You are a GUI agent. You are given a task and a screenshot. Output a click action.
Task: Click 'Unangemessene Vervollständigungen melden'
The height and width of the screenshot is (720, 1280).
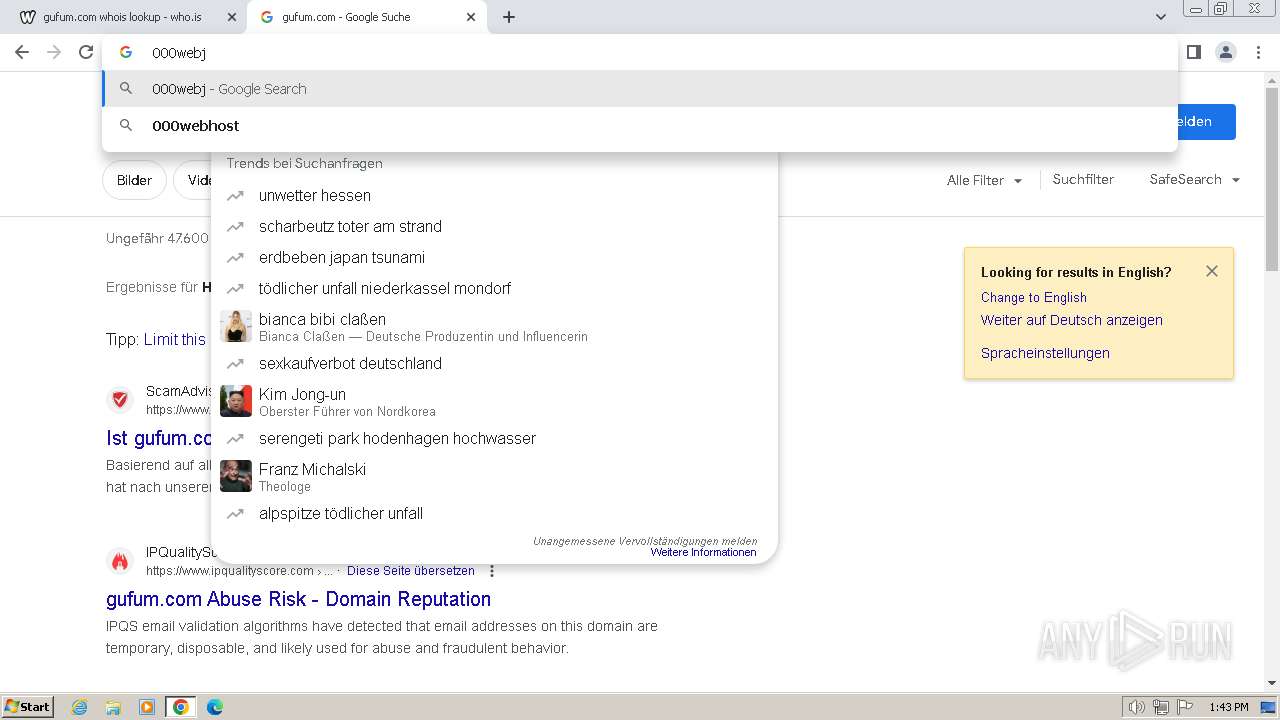(644, 541)
